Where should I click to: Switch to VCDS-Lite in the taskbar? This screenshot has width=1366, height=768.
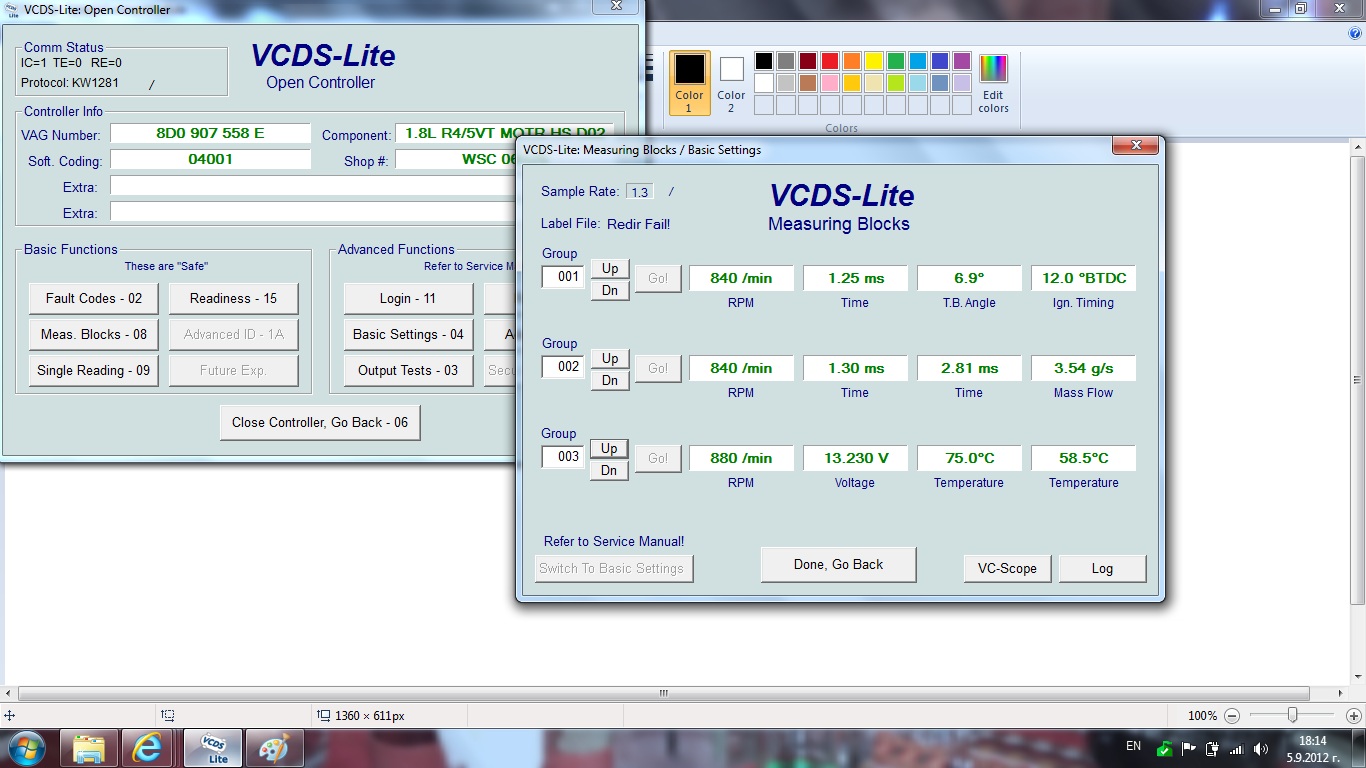pos(213,748)
